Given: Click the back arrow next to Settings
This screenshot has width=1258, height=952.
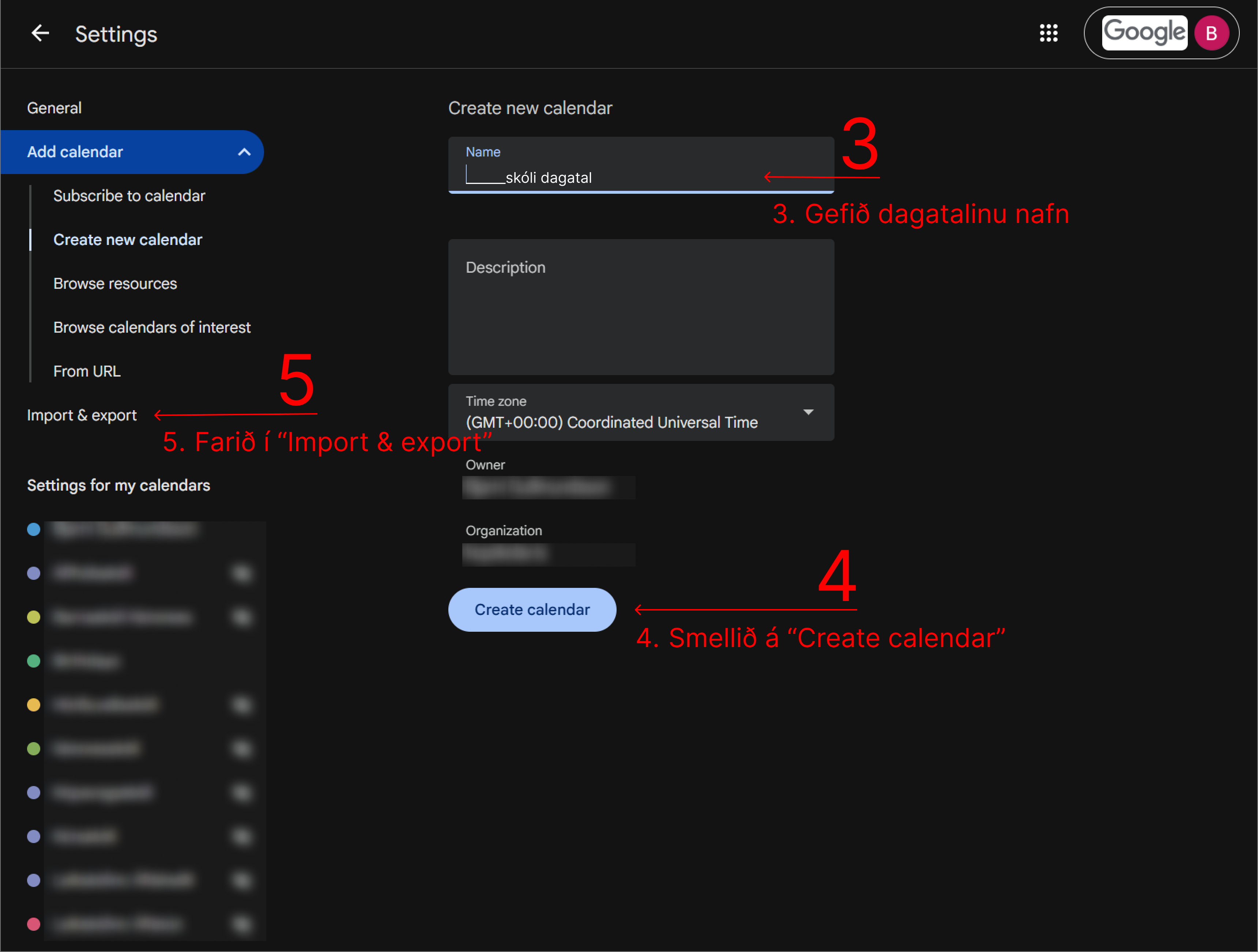Looking at the screenshot, I should pos(40,34).
